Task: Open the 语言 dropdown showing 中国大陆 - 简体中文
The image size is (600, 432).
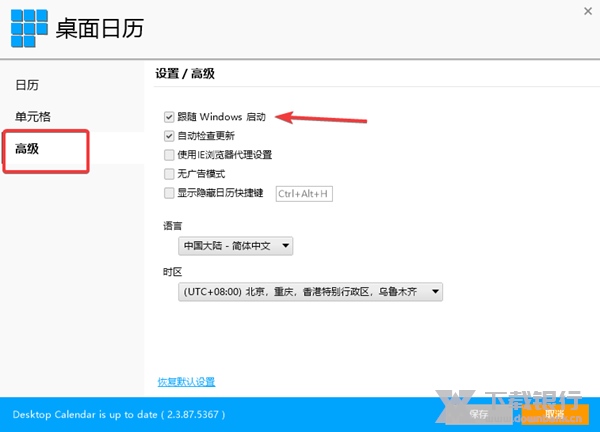Action: (235, 245)
